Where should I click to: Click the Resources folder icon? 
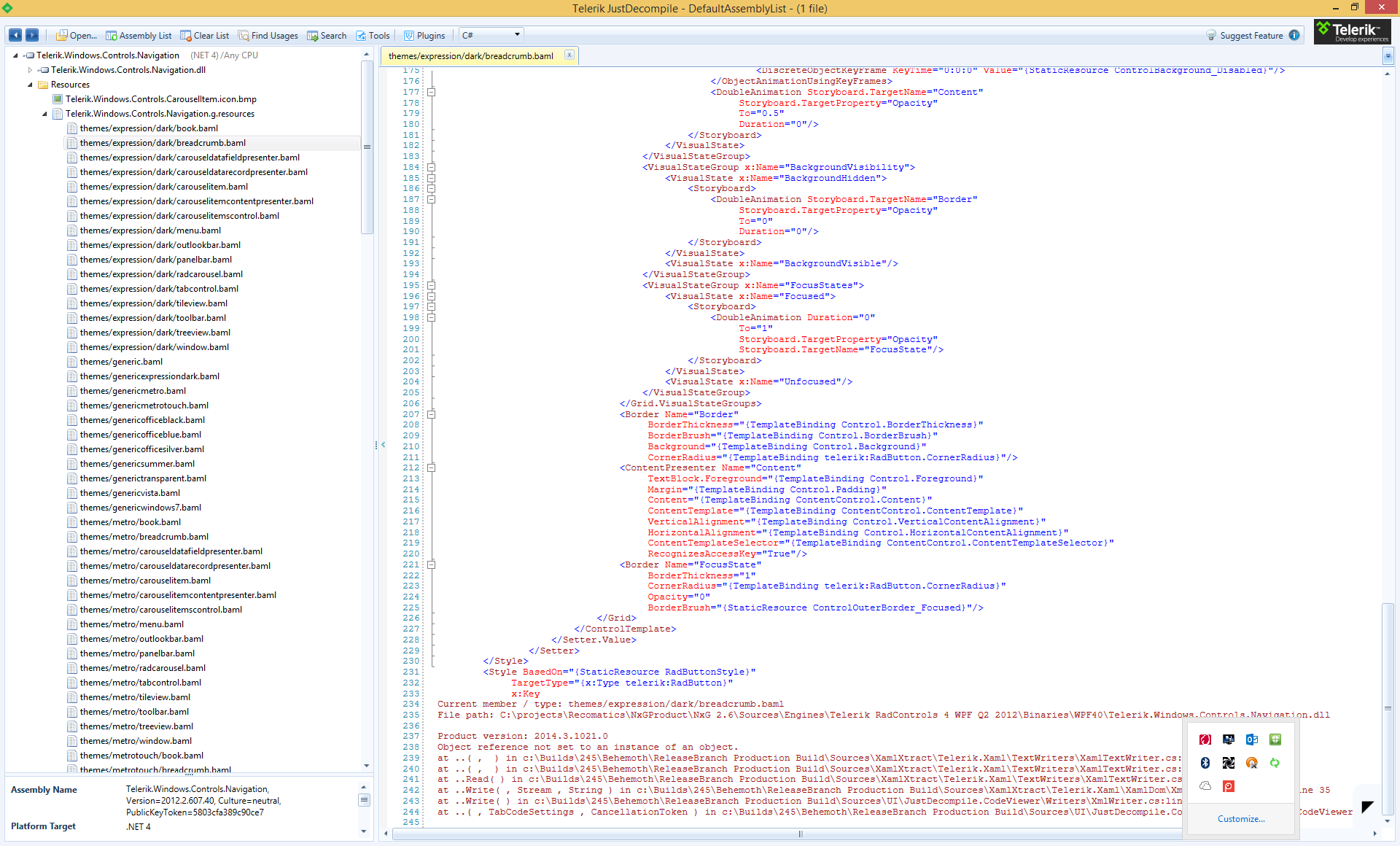(43, 85)
